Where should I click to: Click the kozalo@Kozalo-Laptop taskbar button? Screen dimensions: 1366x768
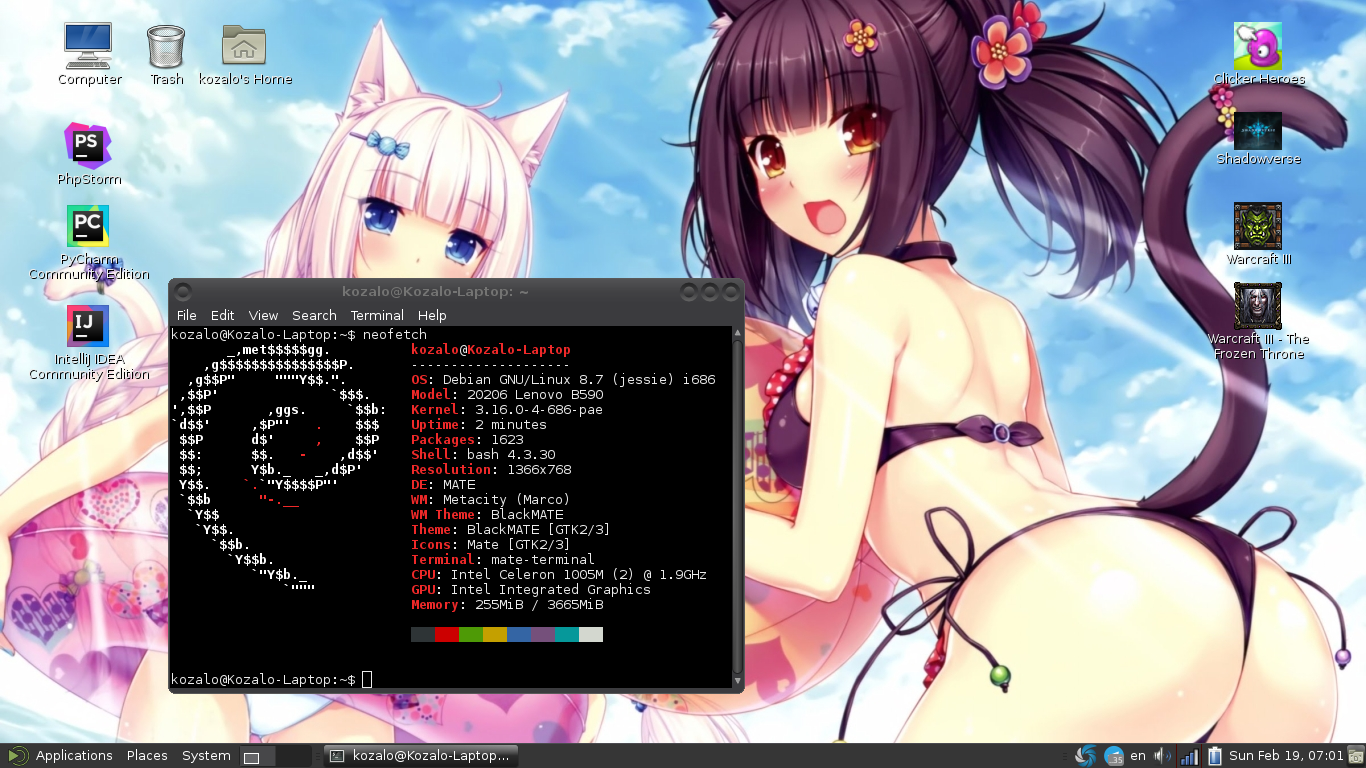pos(421,756)
